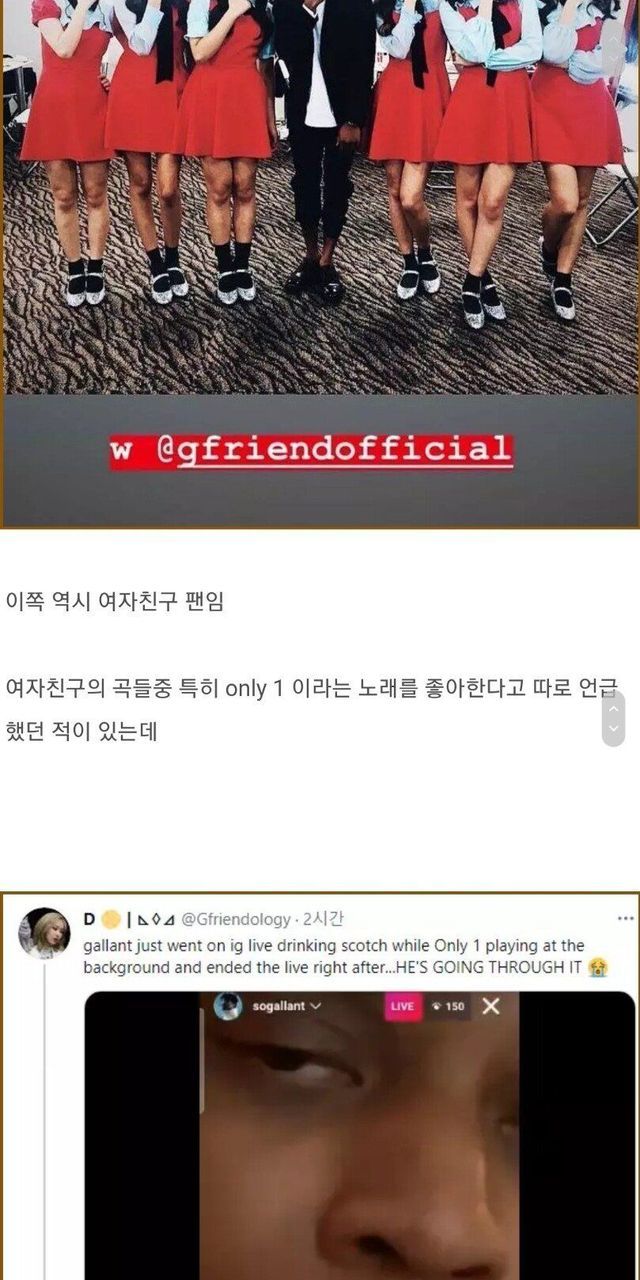Open the sogallant profile avatar in the live
Image resolution: width=640 pixels, height=1280 pixels.
228,1006
